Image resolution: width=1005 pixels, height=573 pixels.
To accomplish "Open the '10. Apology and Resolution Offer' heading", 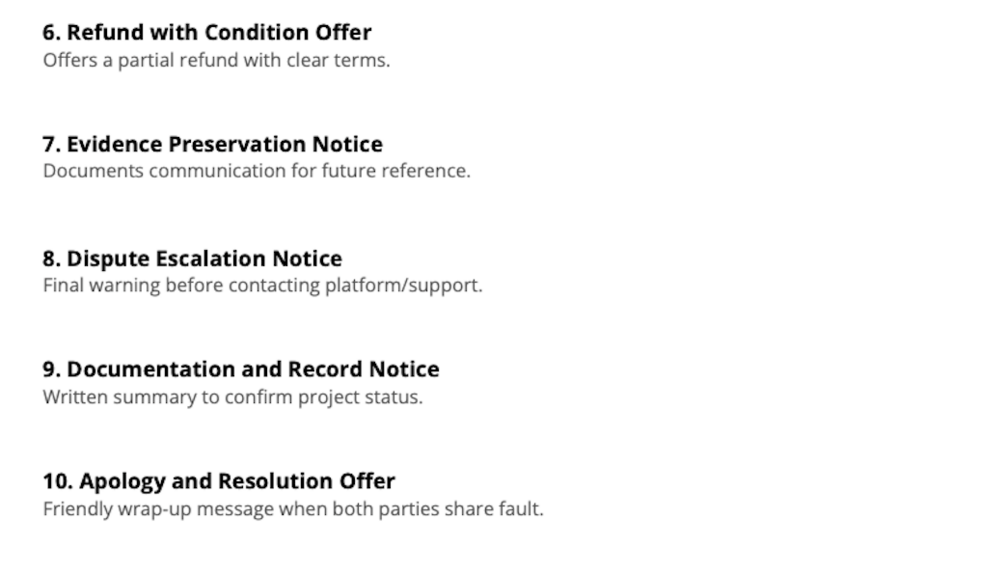I will coord(219,481).
